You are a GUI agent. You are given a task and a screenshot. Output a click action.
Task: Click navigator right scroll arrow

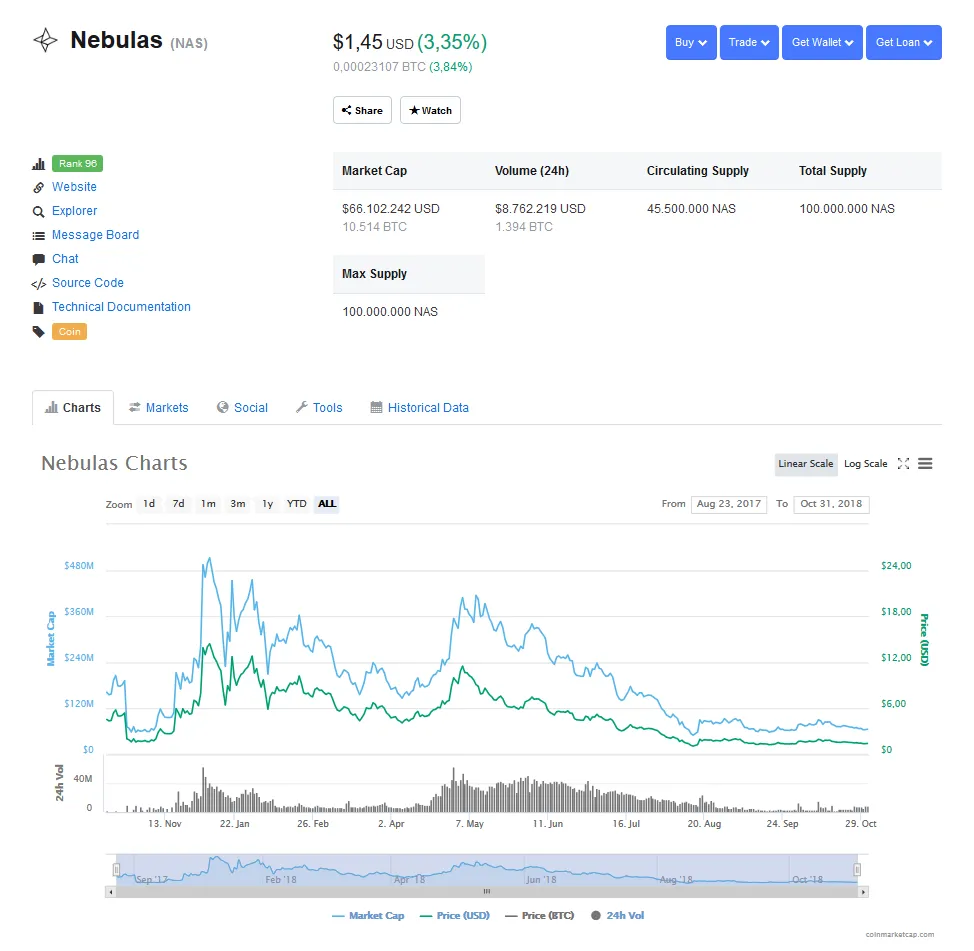tap(863, 892)
